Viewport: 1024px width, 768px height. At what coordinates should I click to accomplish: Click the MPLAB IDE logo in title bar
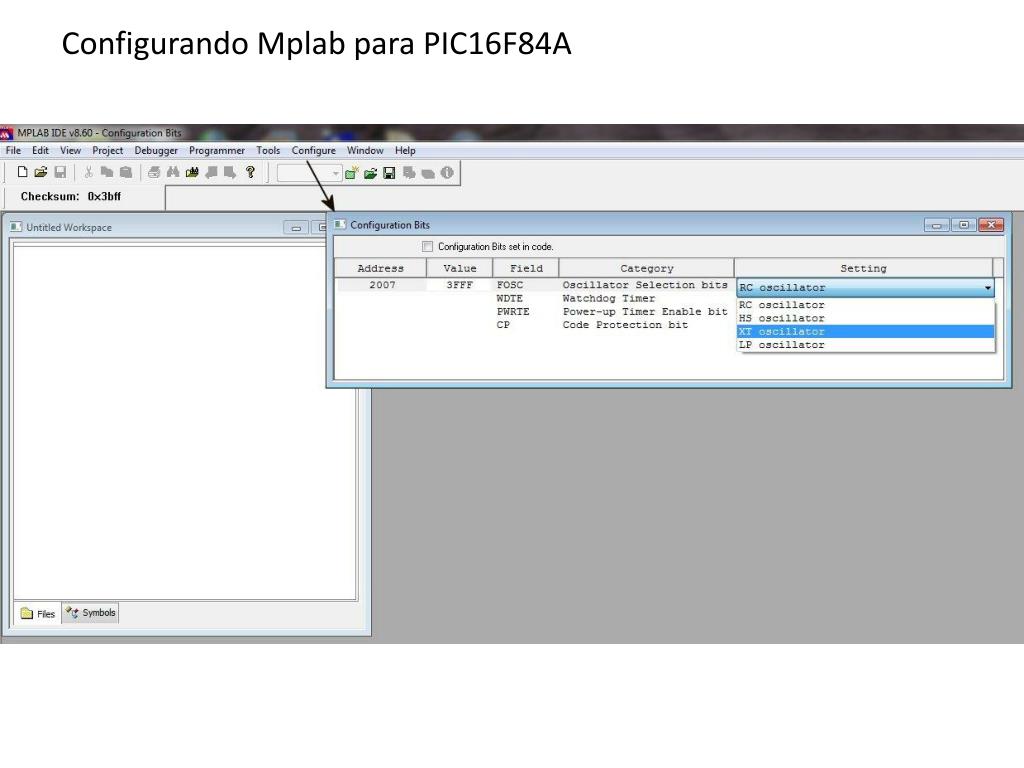point(7,133)
